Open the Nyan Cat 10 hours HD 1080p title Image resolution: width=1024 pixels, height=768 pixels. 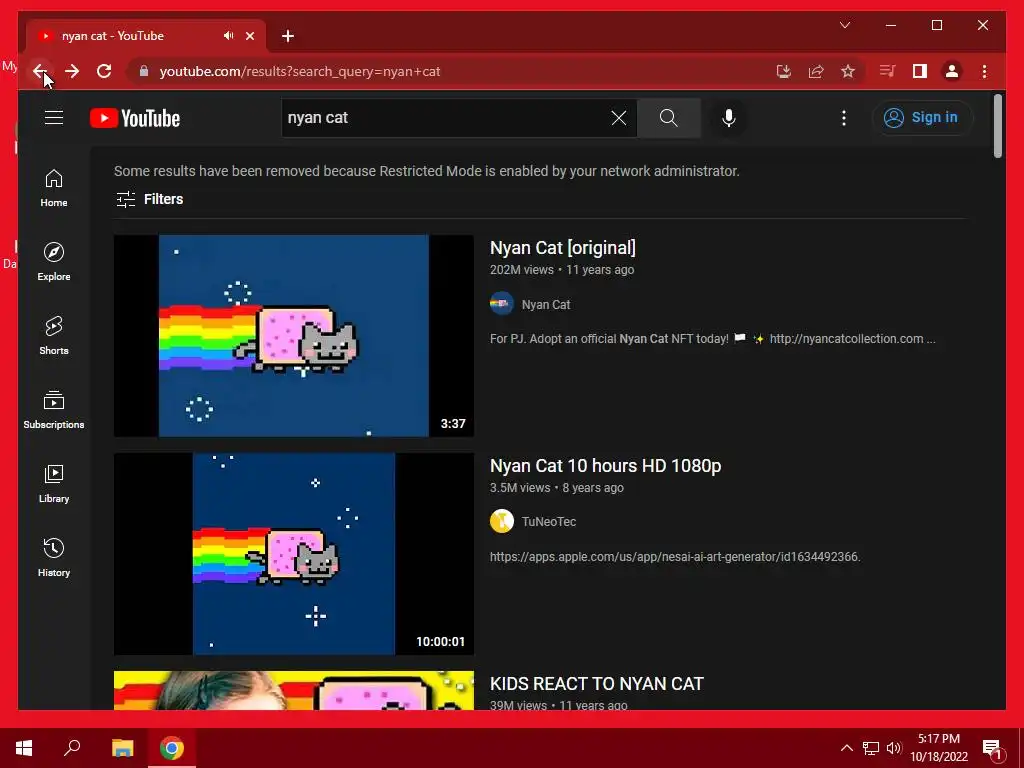pyautogui.click(x=605, y=466)
